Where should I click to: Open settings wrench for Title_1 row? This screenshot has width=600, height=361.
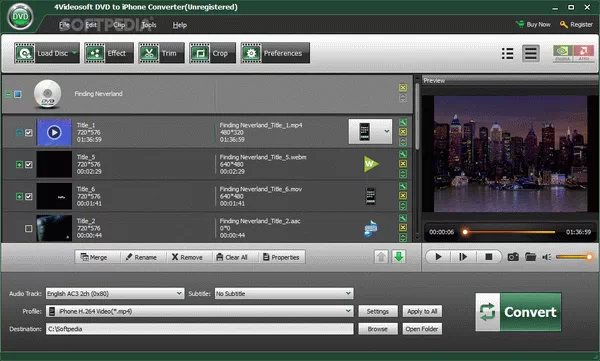(x=403, y=123)
